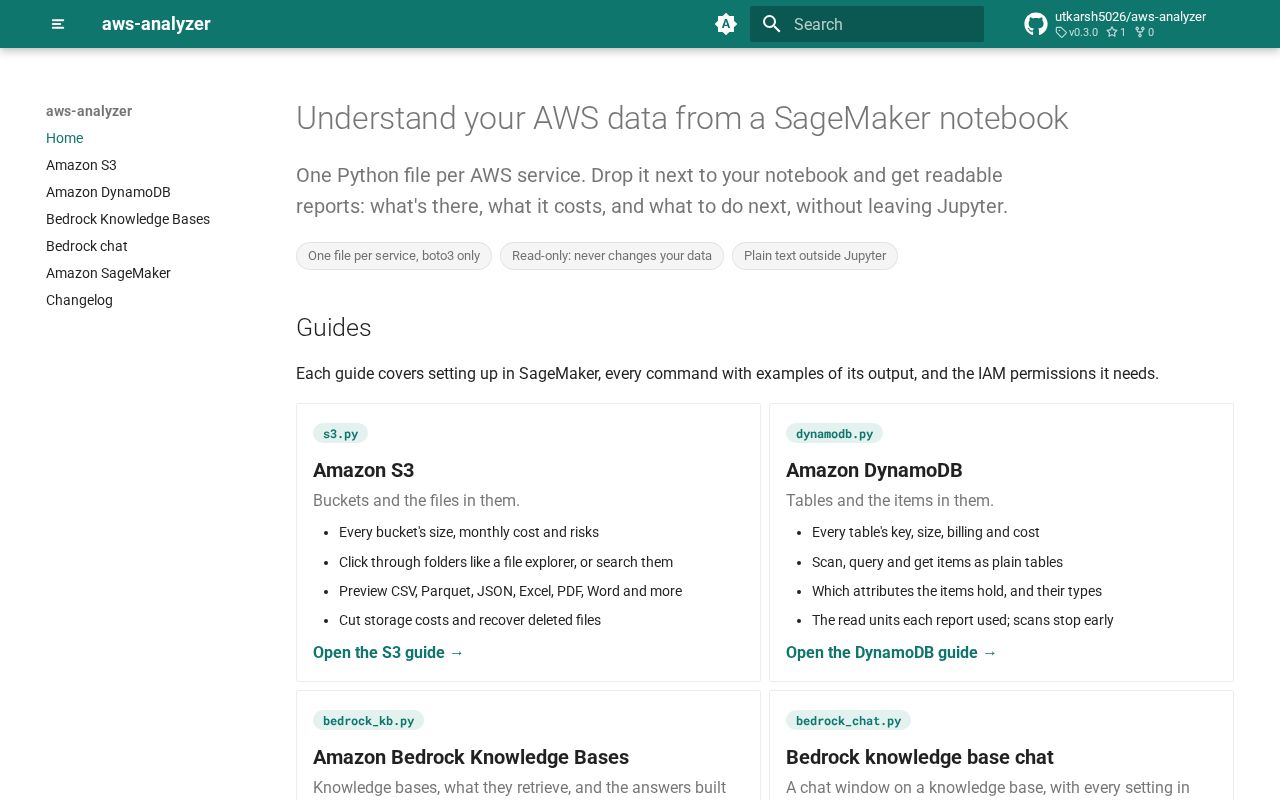
Task: Open Bedrock chat sidebar page
Action: click(x=87, y=246)
